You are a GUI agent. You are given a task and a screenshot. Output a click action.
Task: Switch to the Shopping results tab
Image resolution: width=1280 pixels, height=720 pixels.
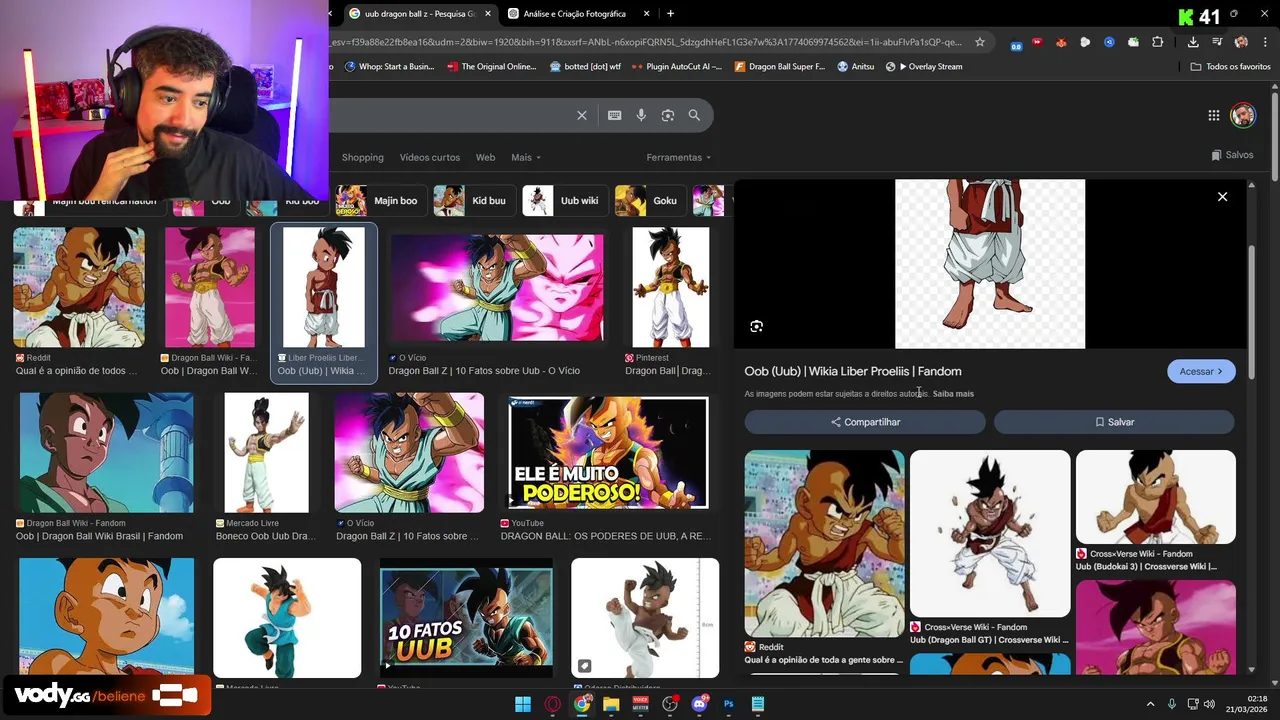tap(362, 157)
